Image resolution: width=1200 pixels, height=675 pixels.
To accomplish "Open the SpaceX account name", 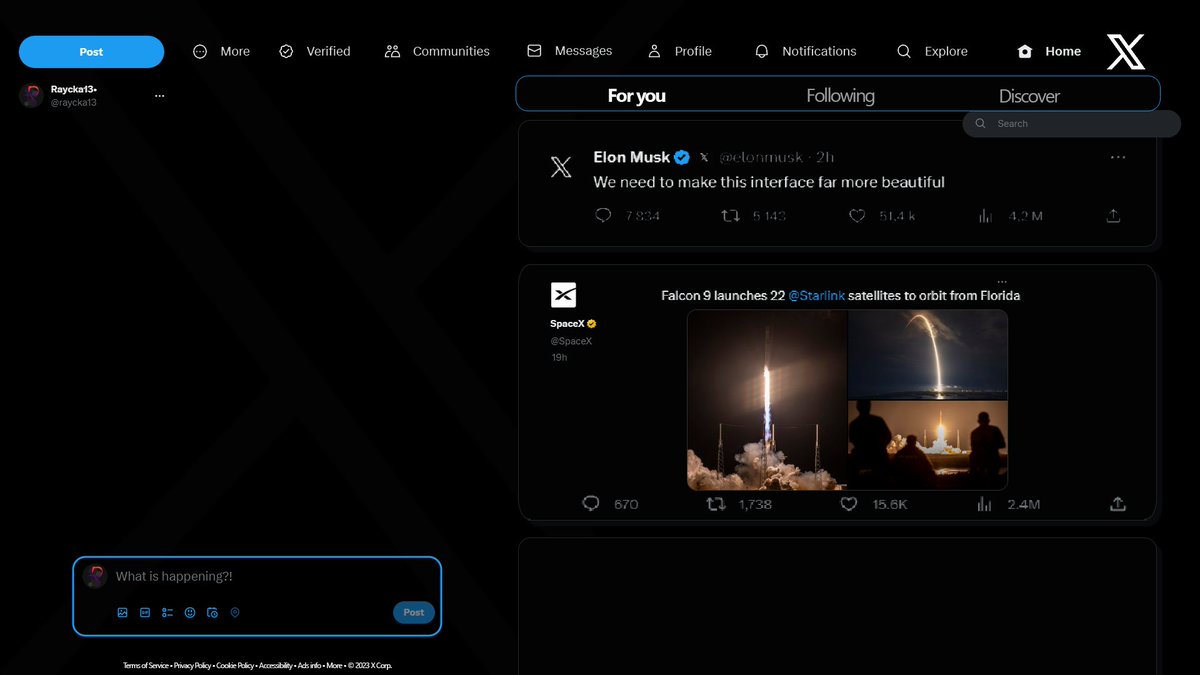I will 566,324.
